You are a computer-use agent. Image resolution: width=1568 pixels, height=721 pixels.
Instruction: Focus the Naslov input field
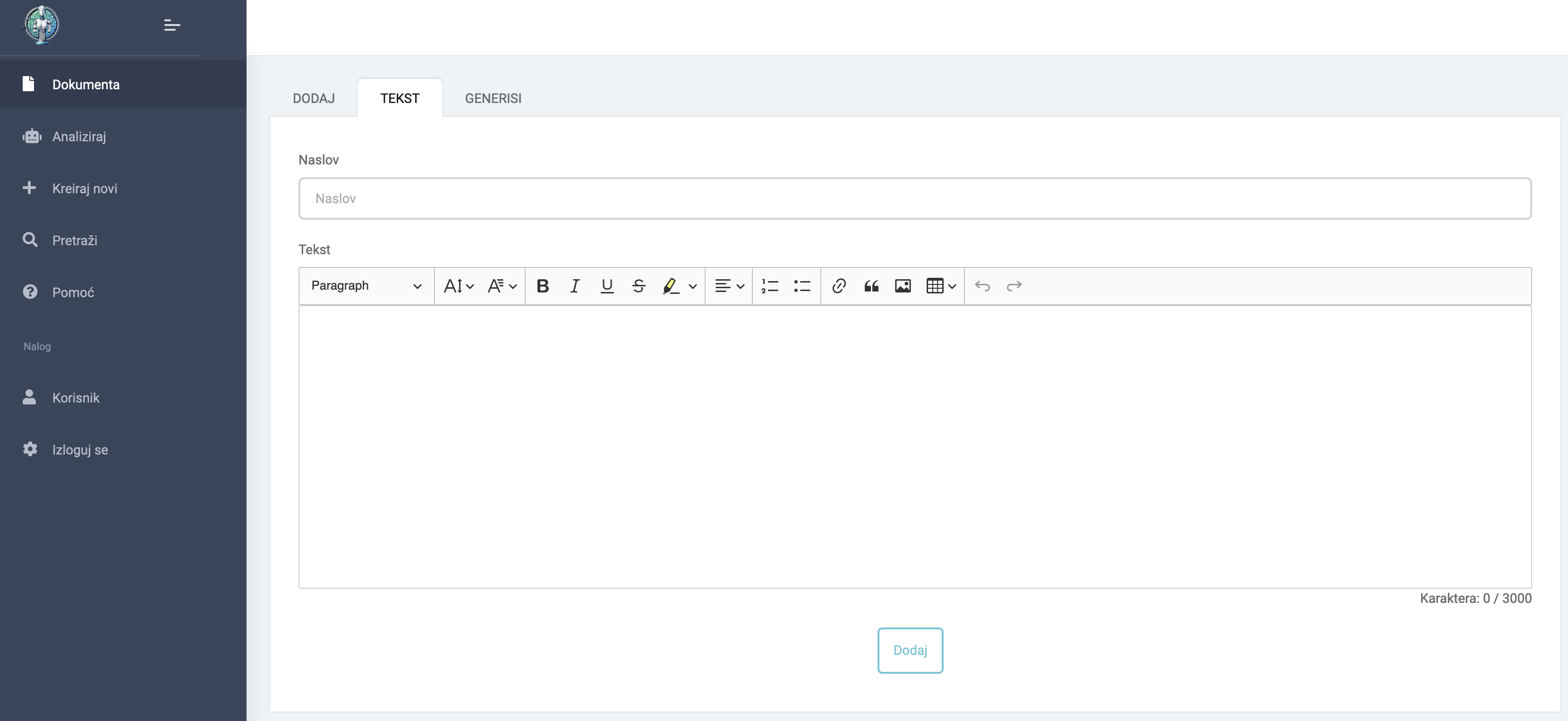pos(915,198)
